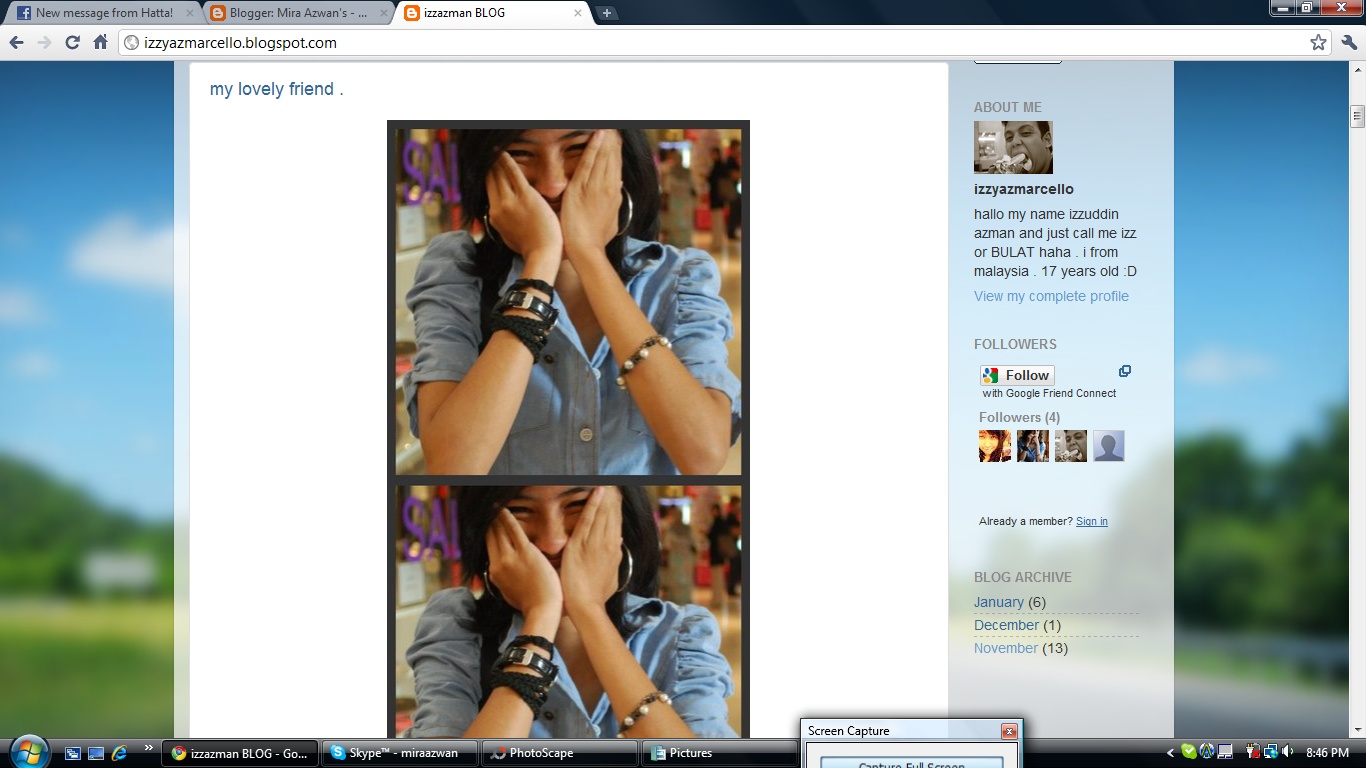
Task: Click the About Me profile photo
Action: [1013, 148]
